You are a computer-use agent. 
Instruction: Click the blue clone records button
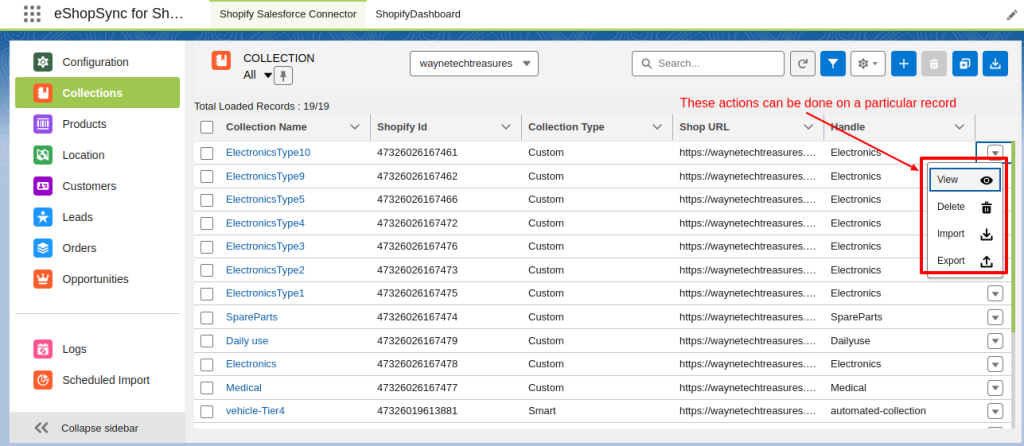click(965, 64)
